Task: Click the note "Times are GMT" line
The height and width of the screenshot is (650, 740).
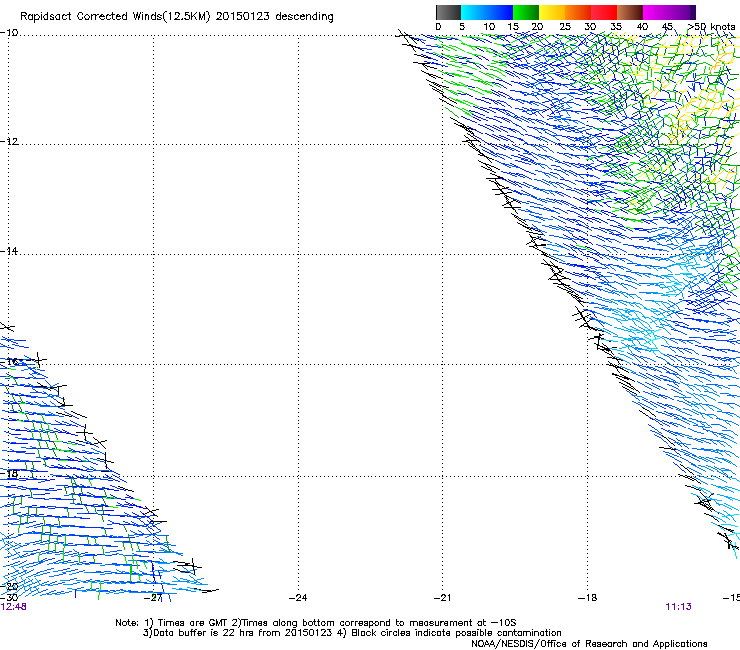Action: pos(315,623)
